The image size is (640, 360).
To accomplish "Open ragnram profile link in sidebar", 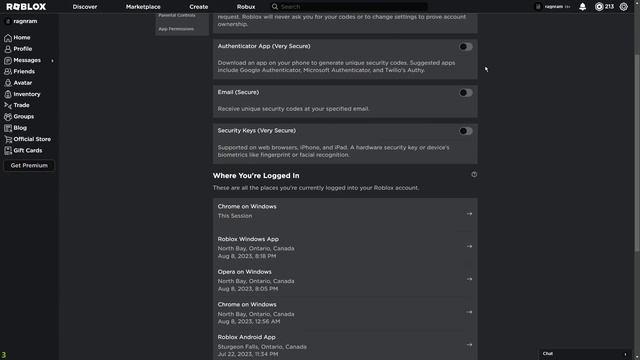I will coord(25,21).
